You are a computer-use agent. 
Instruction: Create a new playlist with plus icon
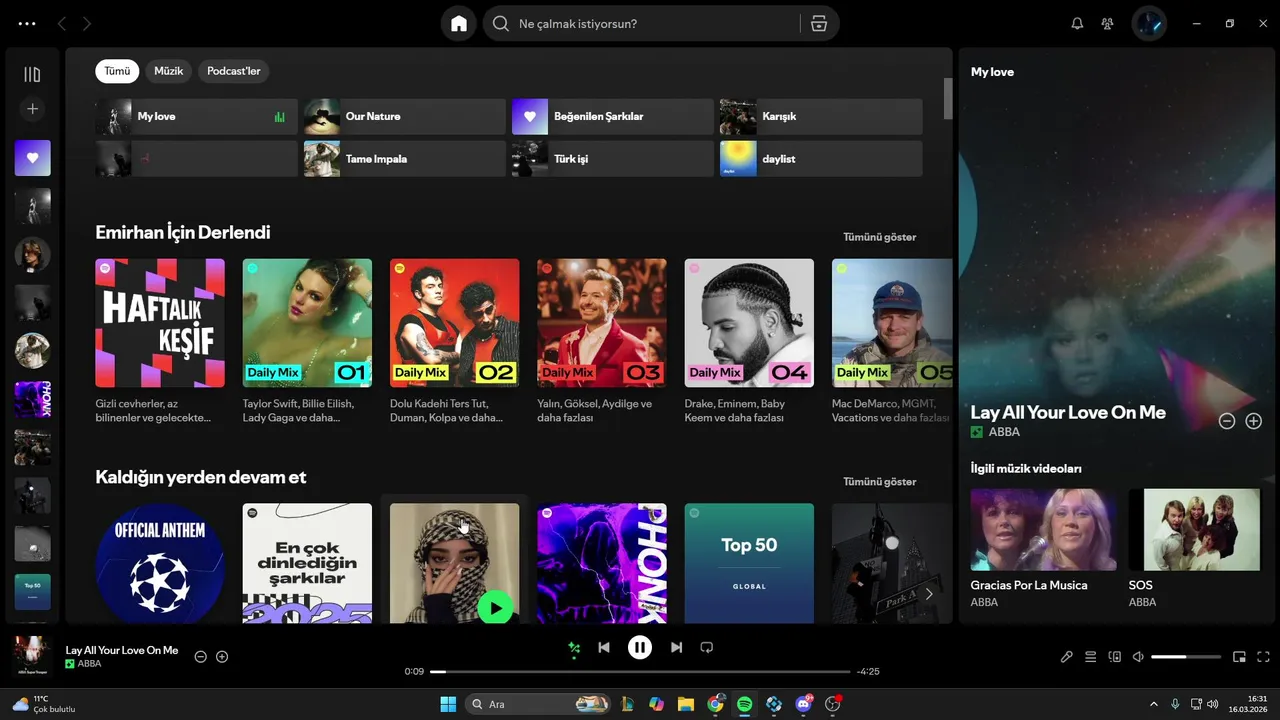point(32,109)
